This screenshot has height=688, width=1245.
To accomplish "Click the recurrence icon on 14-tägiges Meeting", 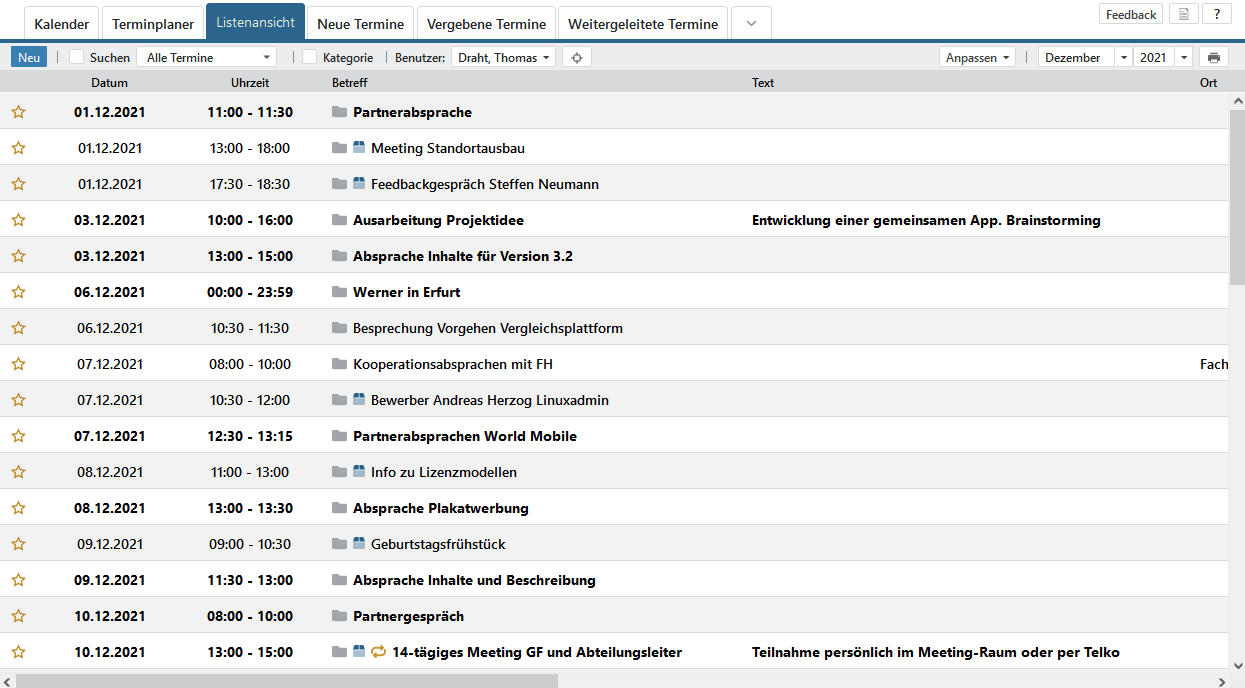I will point(378,652).
